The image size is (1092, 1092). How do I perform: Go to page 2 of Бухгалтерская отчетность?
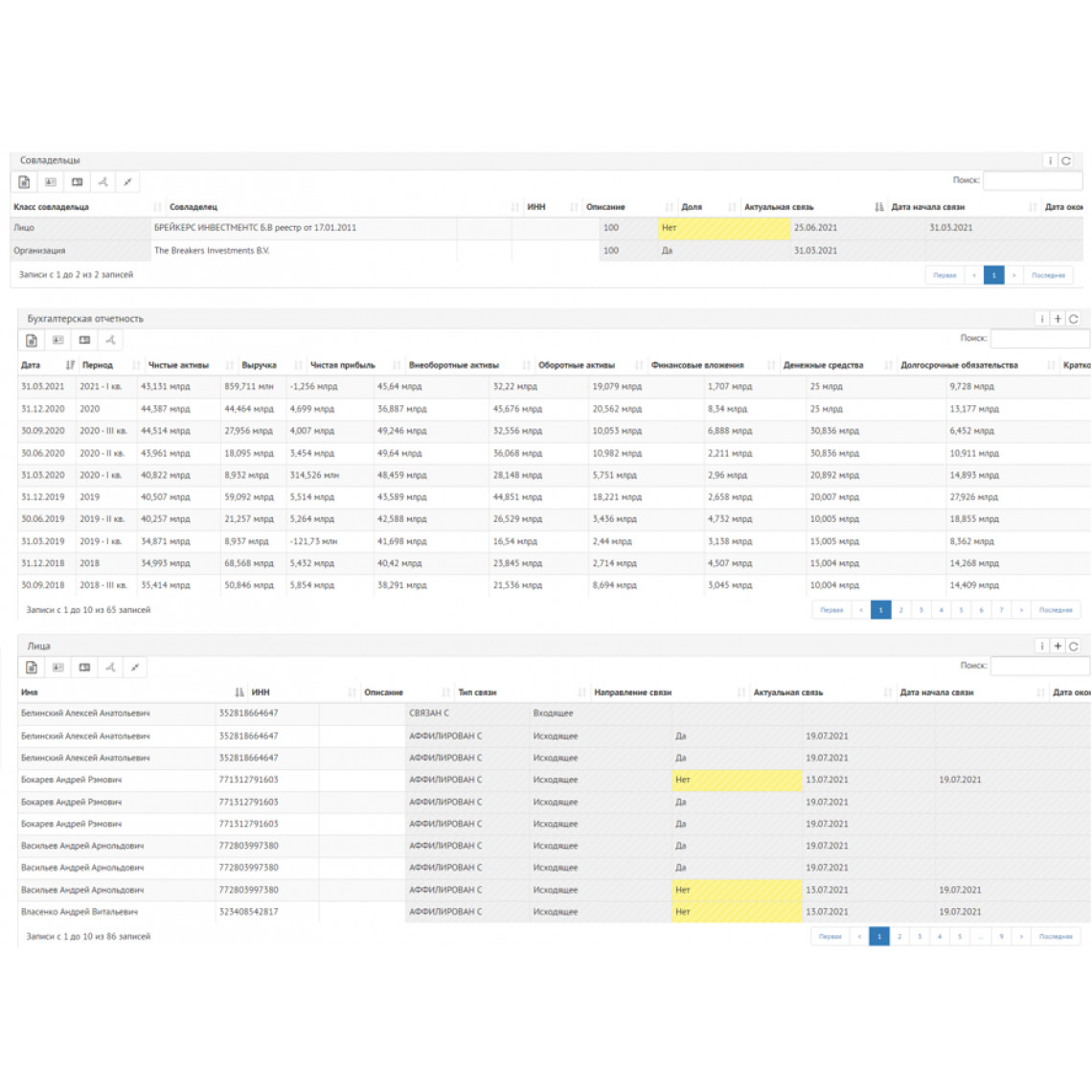click(901, 610)
